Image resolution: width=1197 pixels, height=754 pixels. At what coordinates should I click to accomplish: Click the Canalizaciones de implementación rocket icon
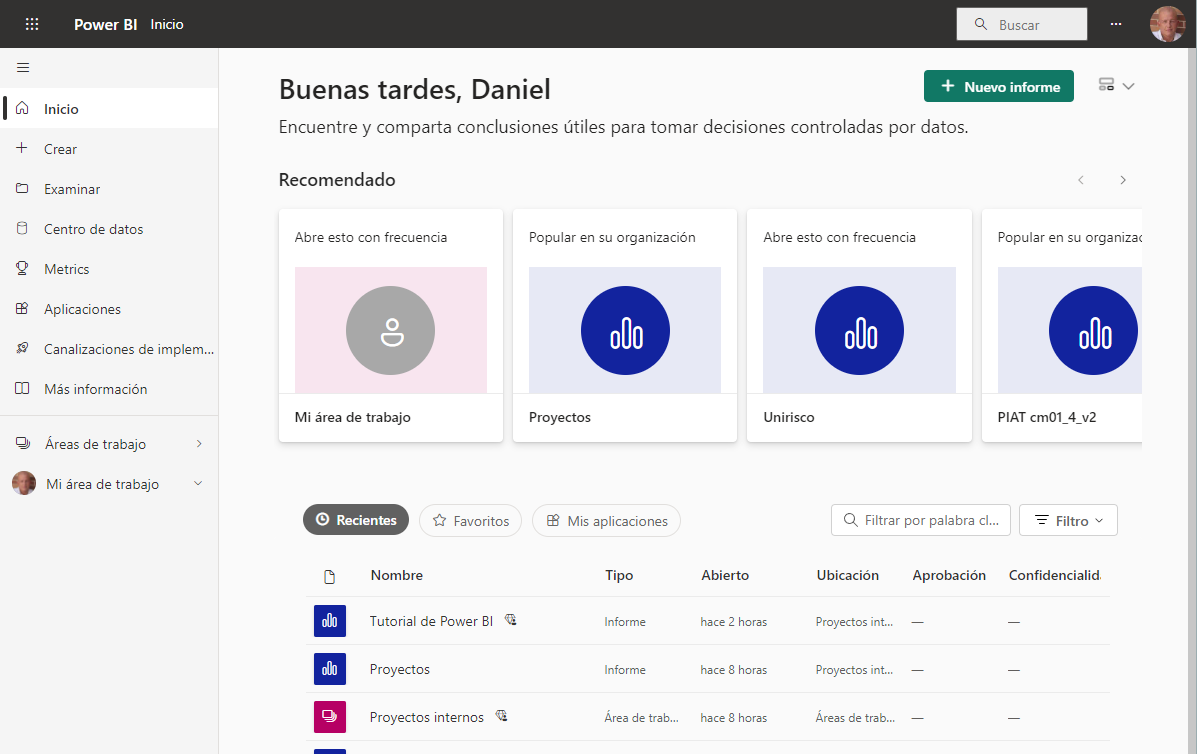coord(22,349)
